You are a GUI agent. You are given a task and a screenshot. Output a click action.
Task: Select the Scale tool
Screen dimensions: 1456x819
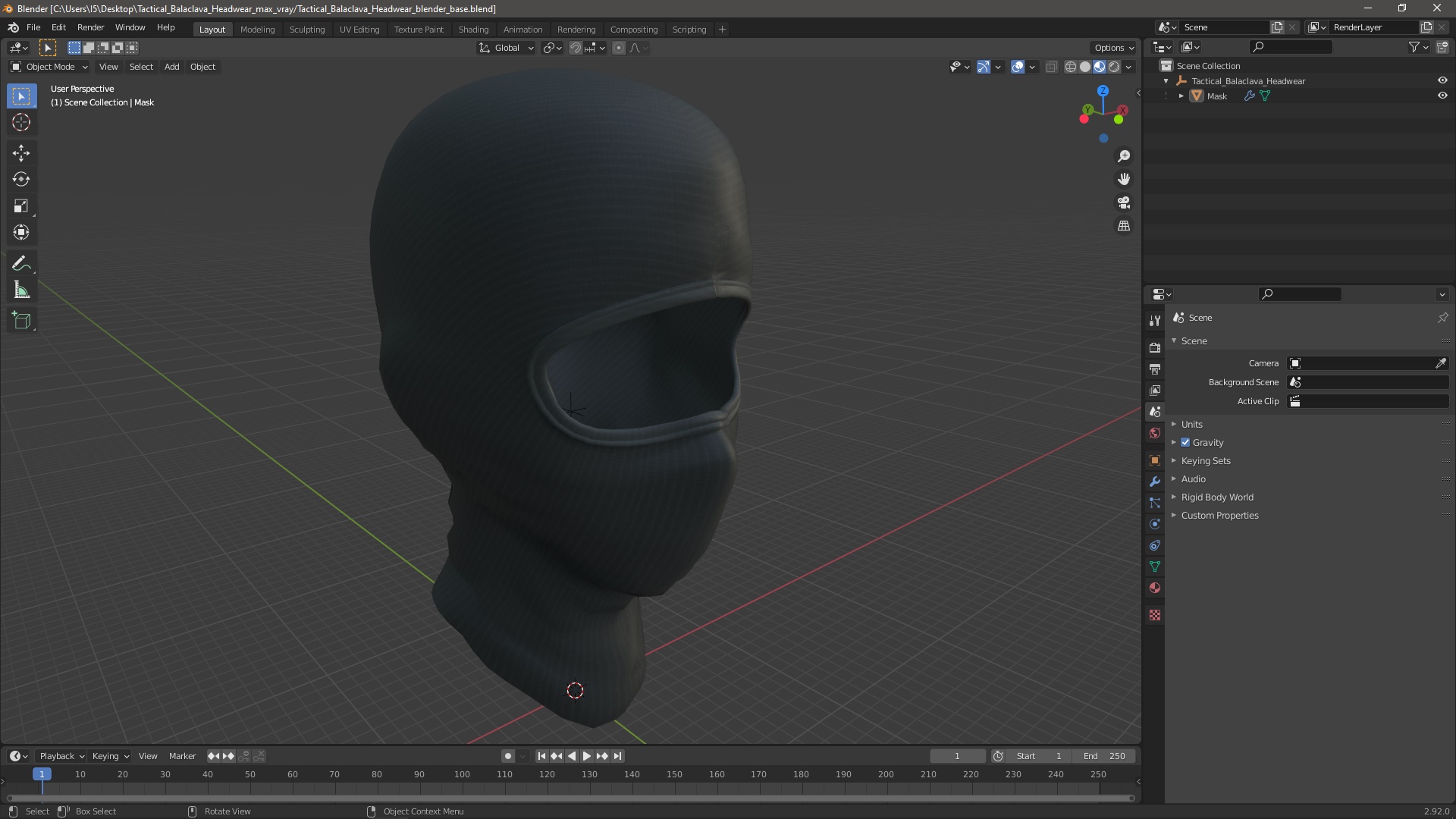click(x=21, y=206)
